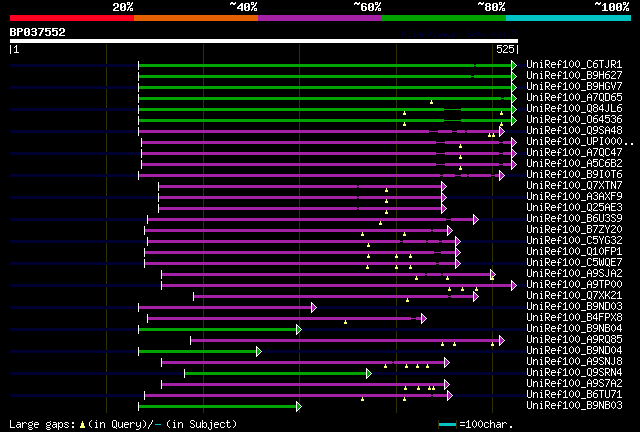Click the arrowhead ending the UniRef100_C6TJR1 alignment
The image size is (640, 432).
tap(514, 65)
